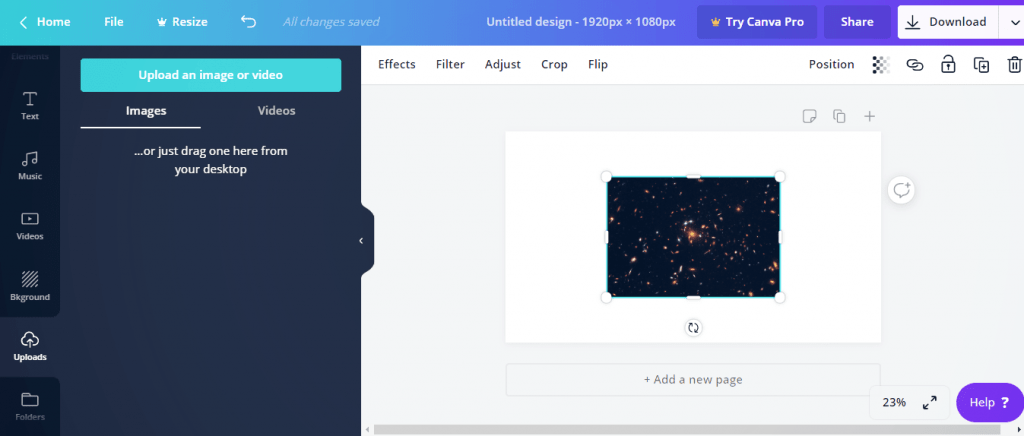Open the Help chat

(x=989, y=403)
